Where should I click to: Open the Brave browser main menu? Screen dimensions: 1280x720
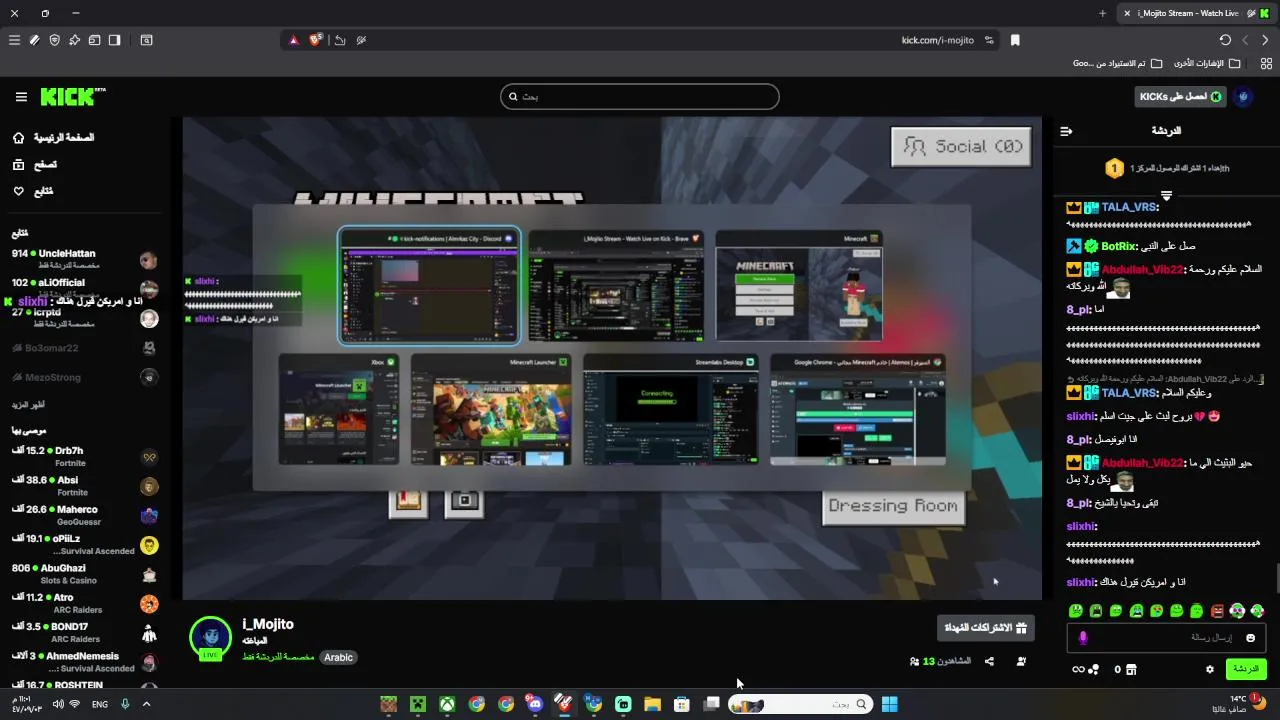[x=14, y=40]
